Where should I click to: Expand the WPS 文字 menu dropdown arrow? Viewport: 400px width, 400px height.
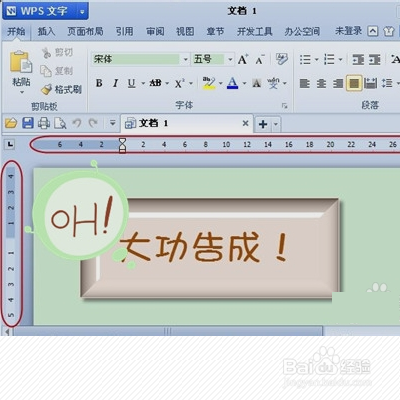point(82,12)
